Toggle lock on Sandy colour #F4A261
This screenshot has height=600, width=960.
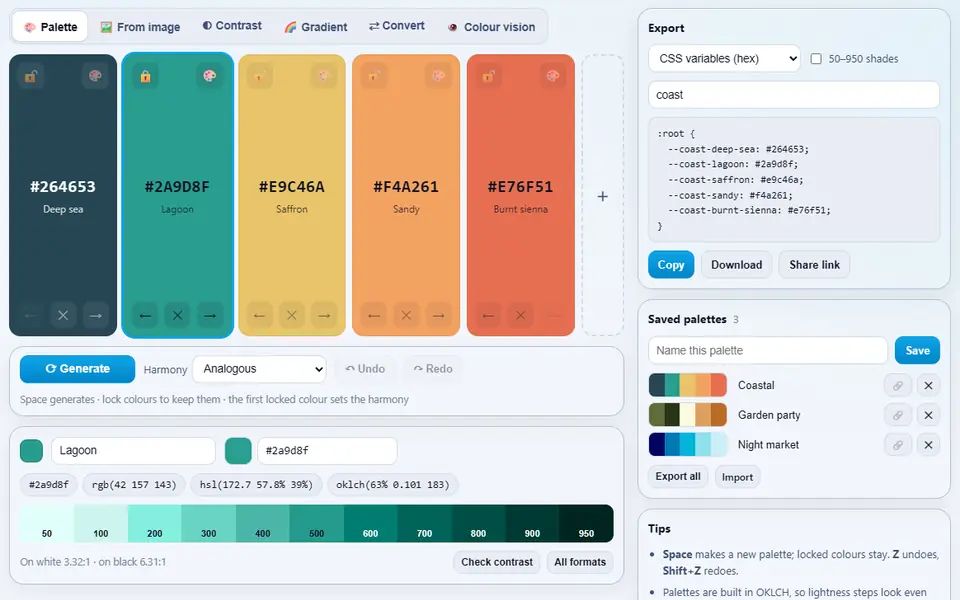(x=373, y=76)
